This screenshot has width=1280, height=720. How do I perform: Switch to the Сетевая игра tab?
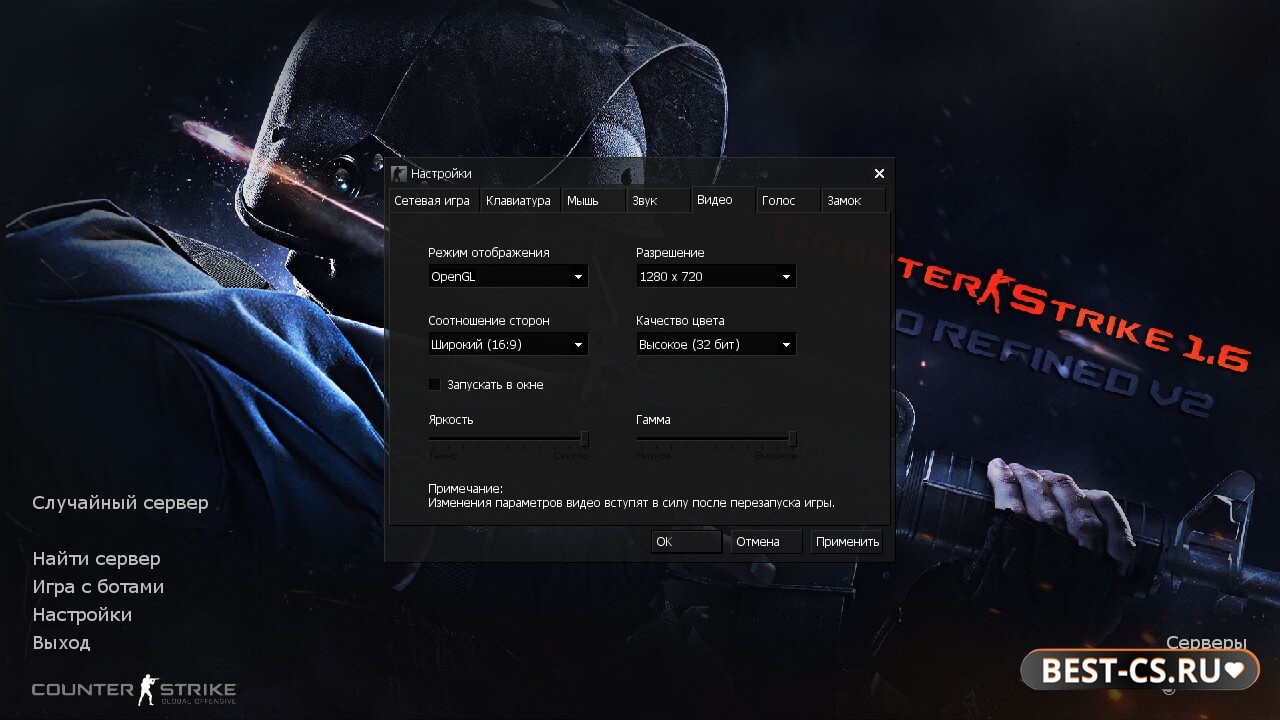pyautogui.click(x=434, y=200)
